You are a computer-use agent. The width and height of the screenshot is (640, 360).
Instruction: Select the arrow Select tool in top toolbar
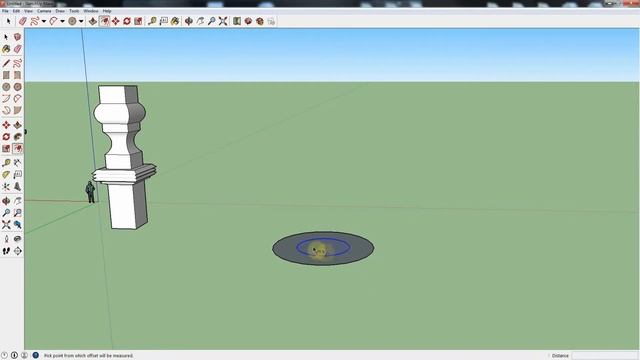pos(8,21)
